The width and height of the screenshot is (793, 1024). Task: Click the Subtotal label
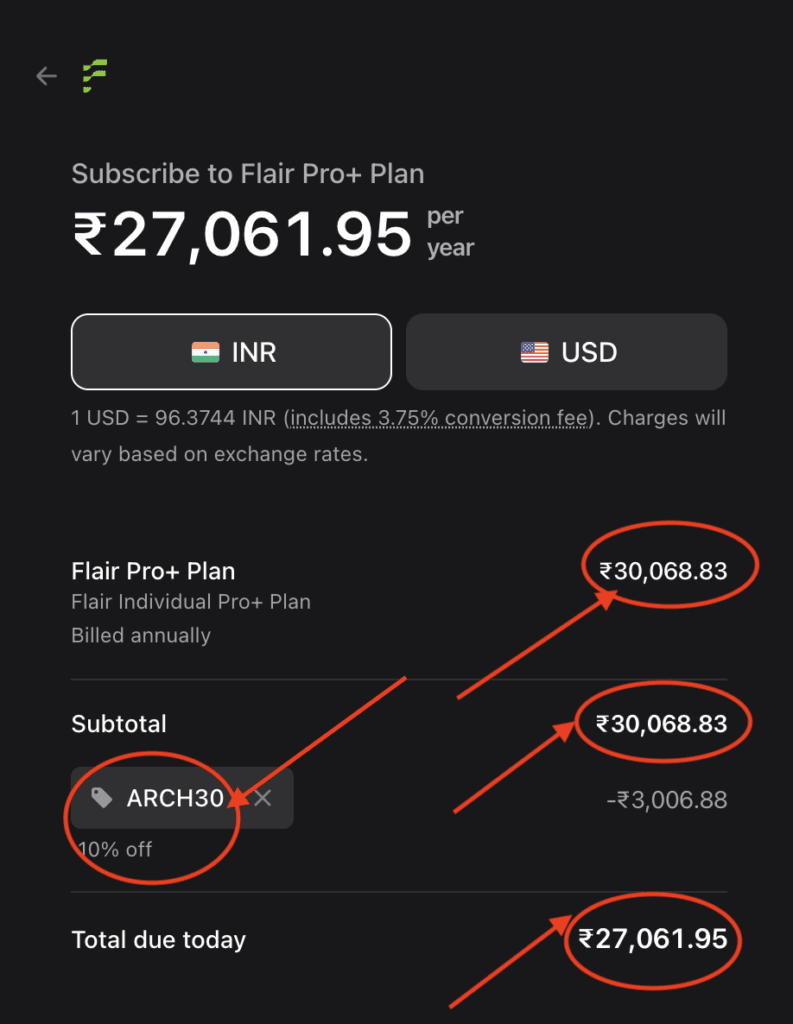119,723
